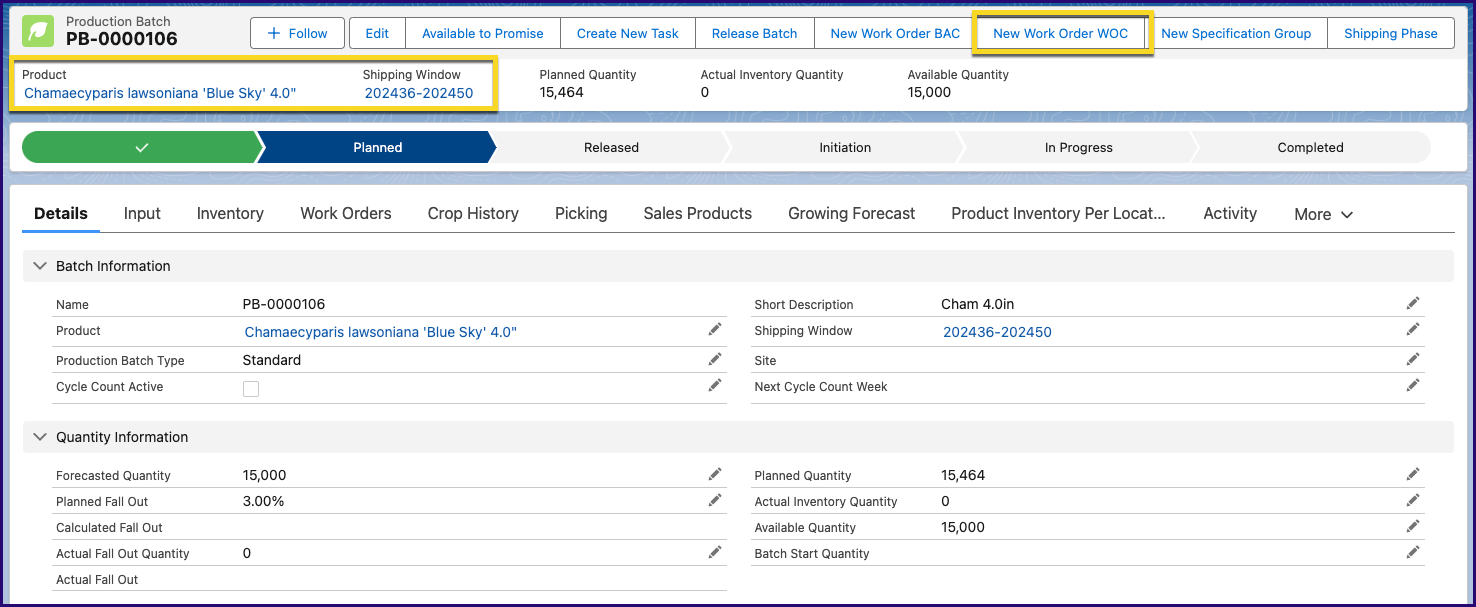Viewport: 1476px width, 607px height.
Task: Edit Available Quantity pencil icon
Action: [x=1413, y=526]
